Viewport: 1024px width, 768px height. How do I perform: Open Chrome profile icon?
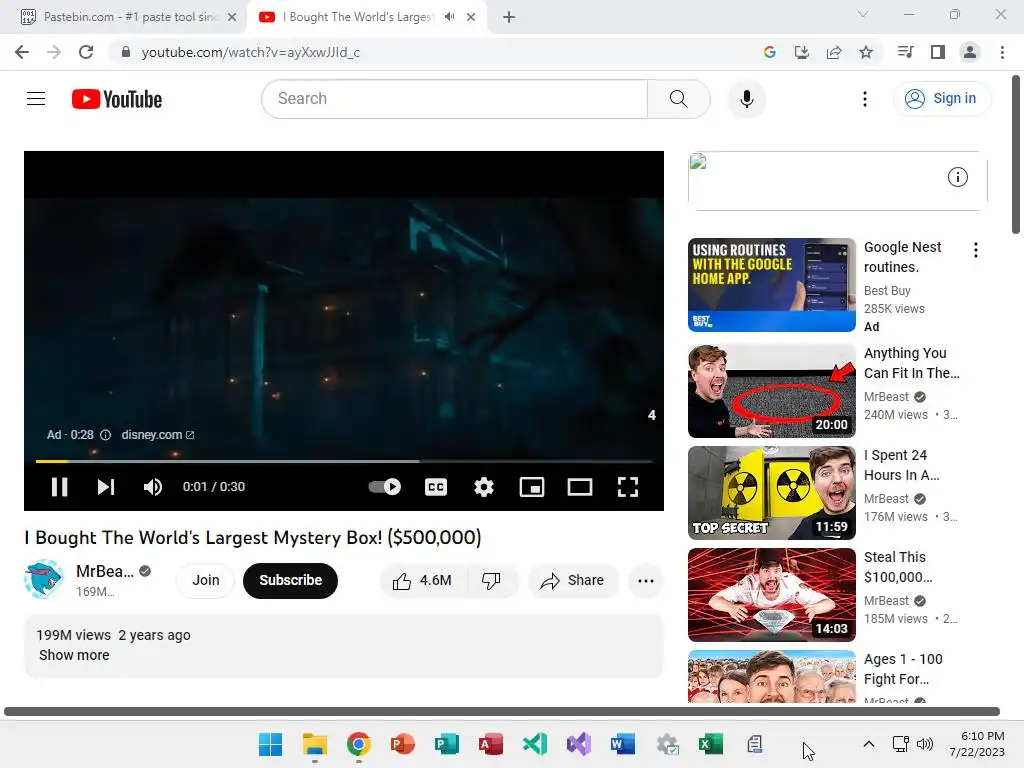pyautogui.click(x=970, y=52)
